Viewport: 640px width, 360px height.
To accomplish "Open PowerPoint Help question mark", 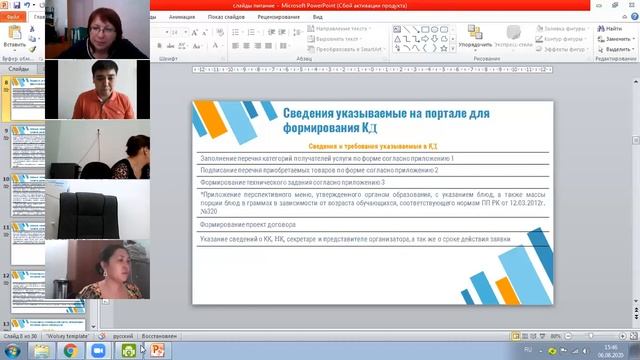I will click(635, 16).
